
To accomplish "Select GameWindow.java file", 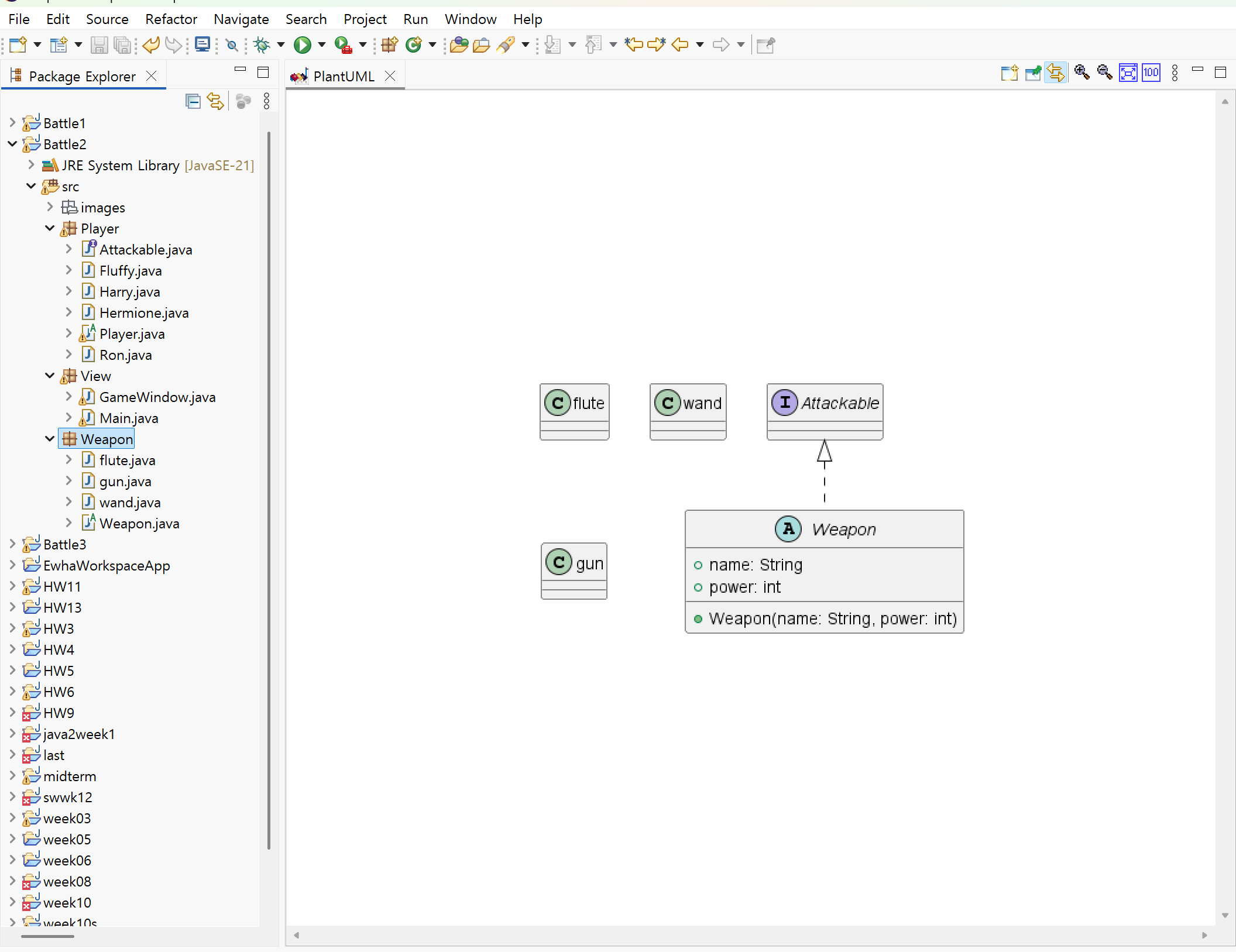I will [157, 397].
